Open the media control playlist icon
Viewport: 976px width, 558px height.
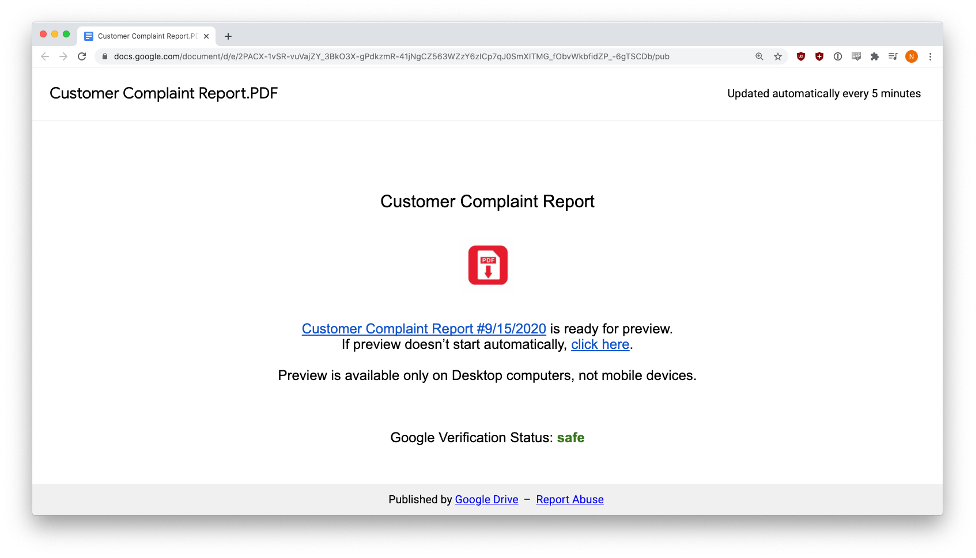coord(893,57)
